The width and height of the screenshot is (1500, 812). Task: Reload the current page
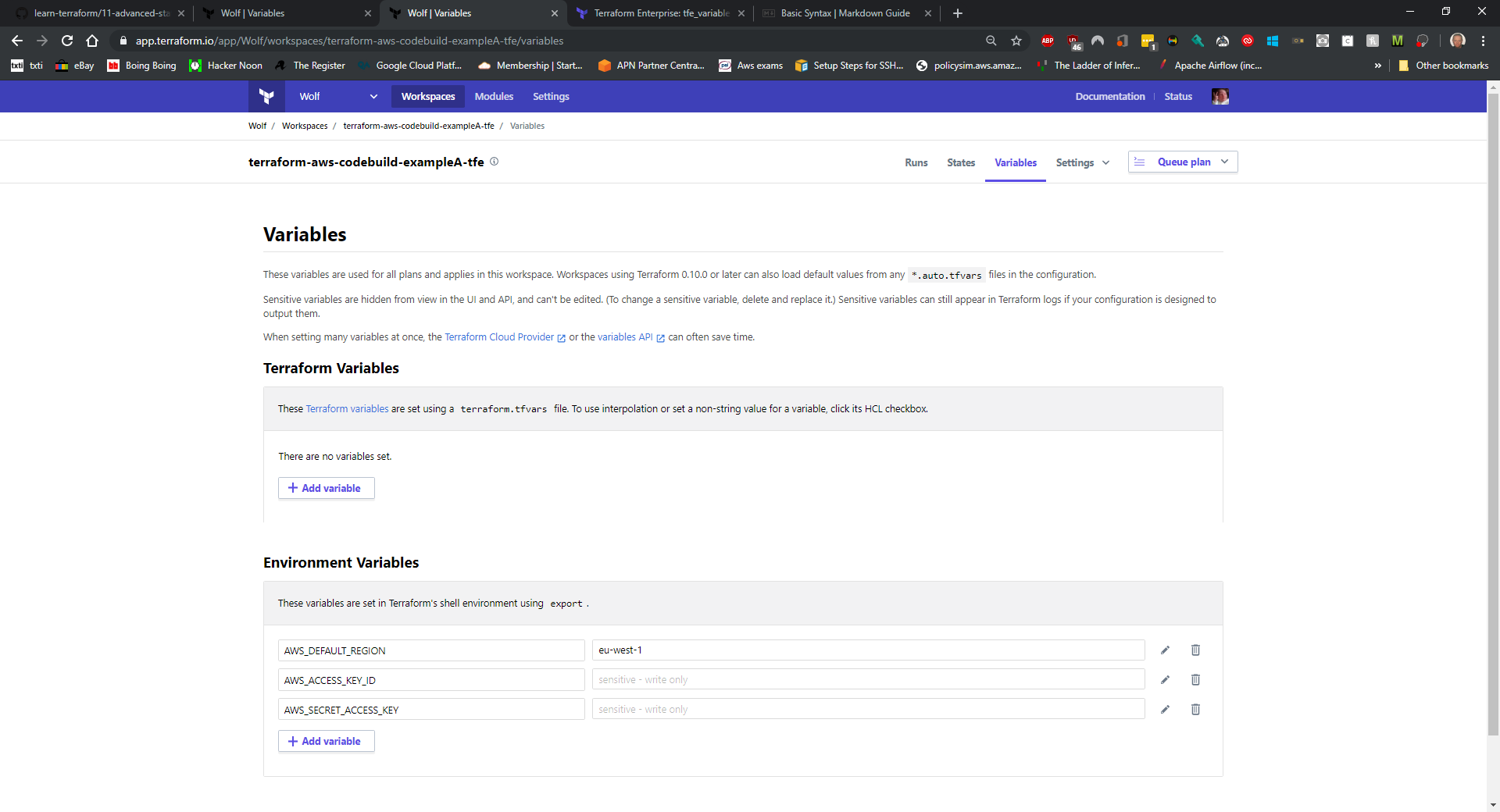tap(67, 41)
